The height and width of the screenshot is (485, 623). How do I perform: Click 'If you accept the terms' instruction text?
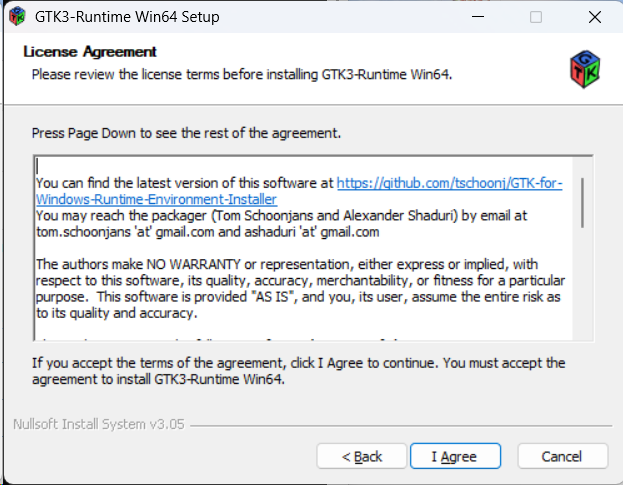[x=298, y=371]
